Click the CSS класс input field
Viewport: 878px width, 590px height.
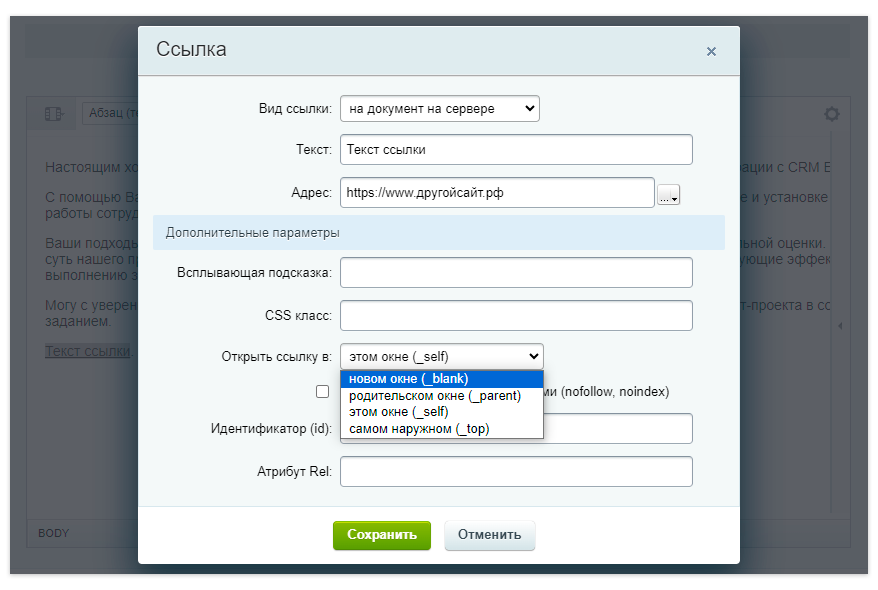point(516,315)
